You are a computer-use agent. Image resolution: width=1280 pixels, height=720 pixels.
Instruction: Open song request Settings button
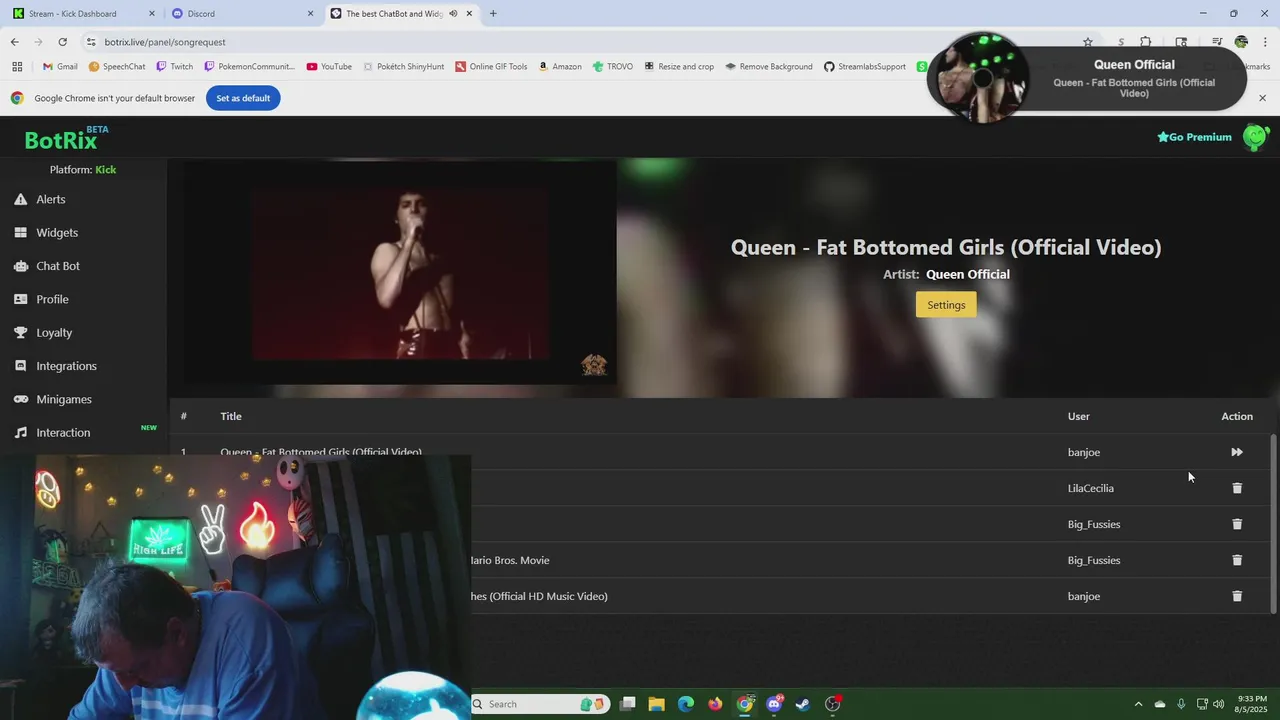pyautogui.click(x=946, y=305)
